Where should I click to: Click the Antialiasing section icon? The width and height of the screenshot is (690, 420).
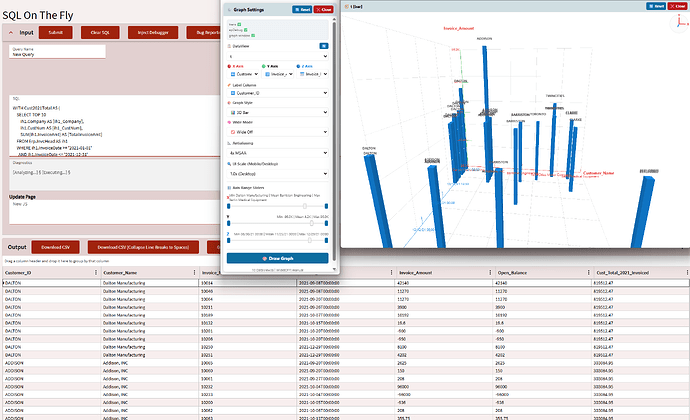[x=229, y=143]
